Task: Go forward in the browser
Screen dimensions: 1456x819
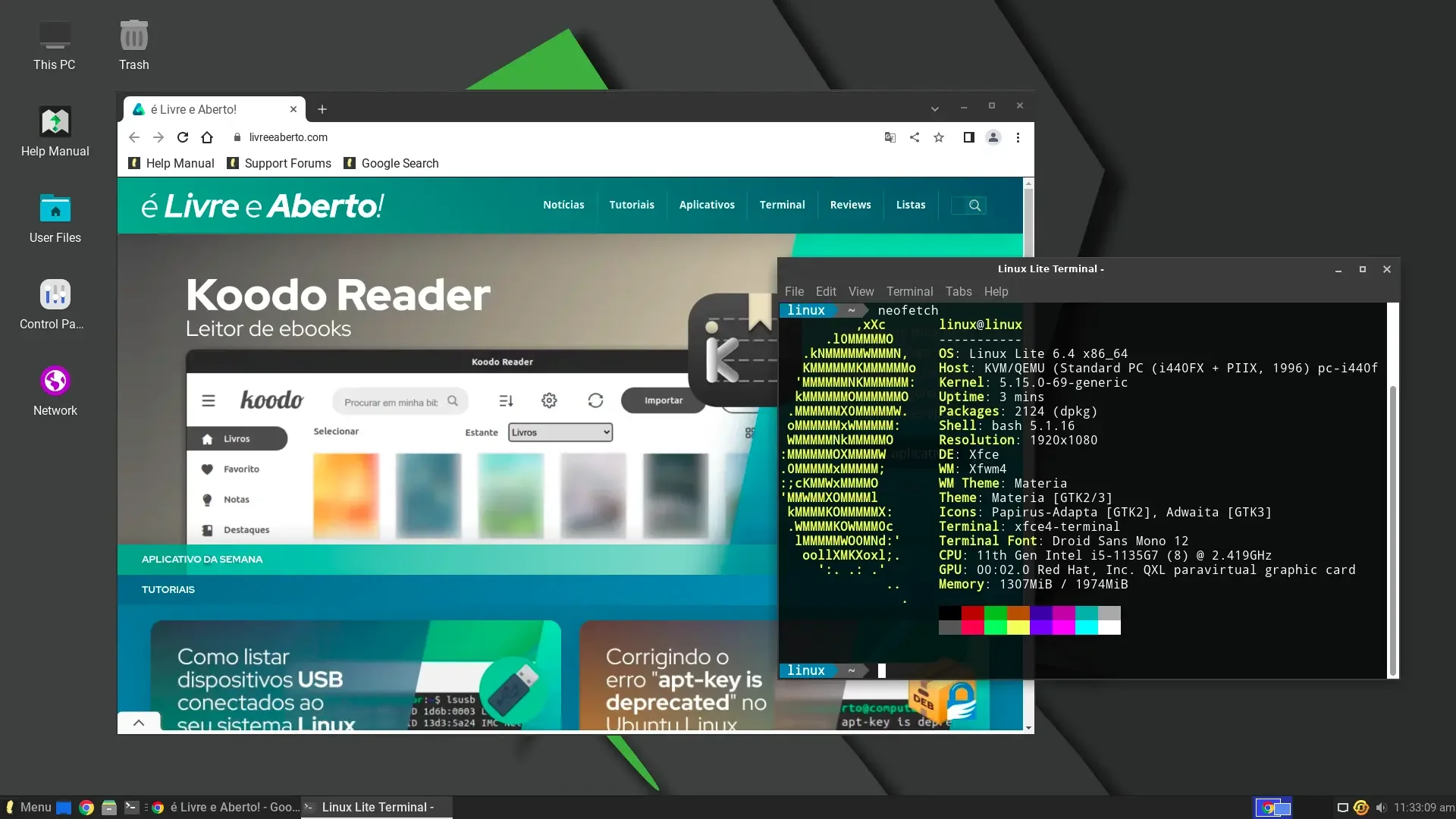Action: 158,137
